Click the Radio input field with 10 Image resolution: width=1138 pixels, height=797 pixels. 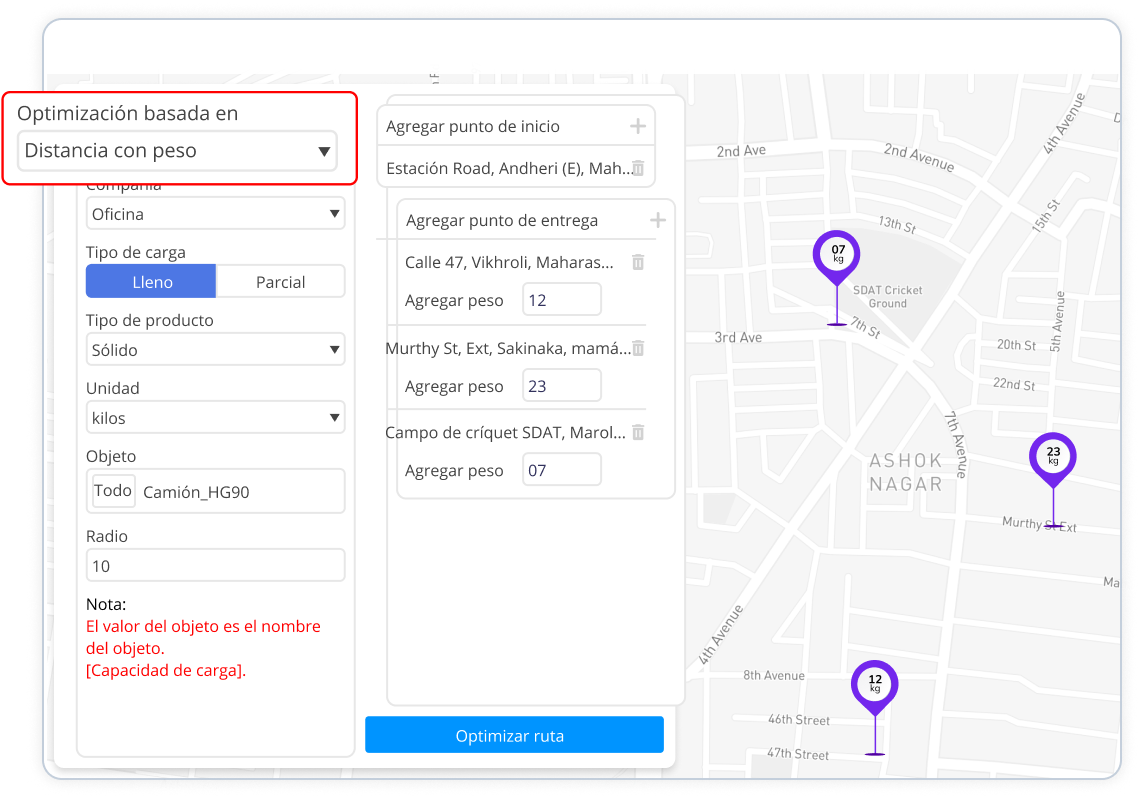(216, 565)
